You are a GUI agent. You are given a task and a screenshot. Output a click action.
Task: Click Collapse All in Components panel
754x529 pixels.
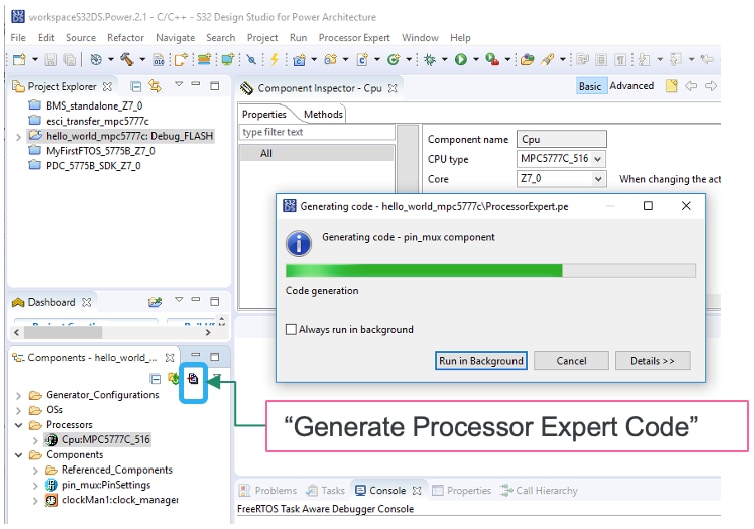click(155, 379)
